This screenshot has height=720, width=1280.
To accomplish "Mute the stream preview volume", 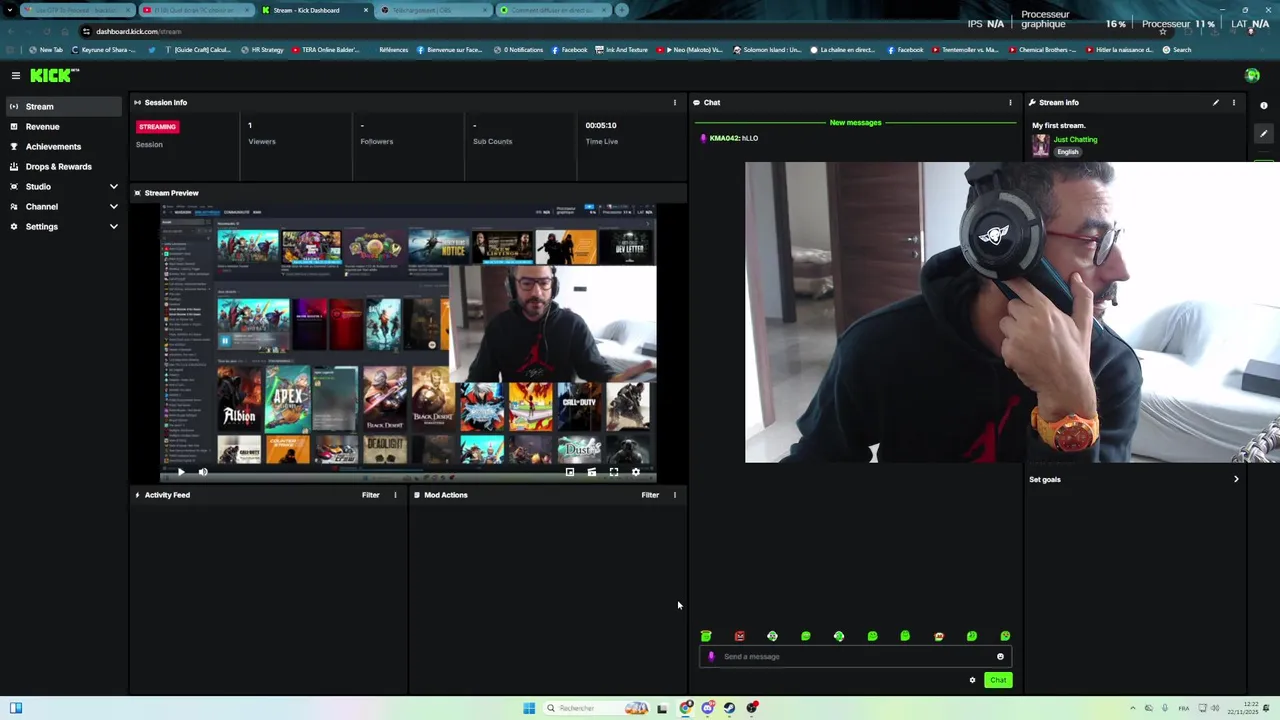I will (x=203, y=472).
